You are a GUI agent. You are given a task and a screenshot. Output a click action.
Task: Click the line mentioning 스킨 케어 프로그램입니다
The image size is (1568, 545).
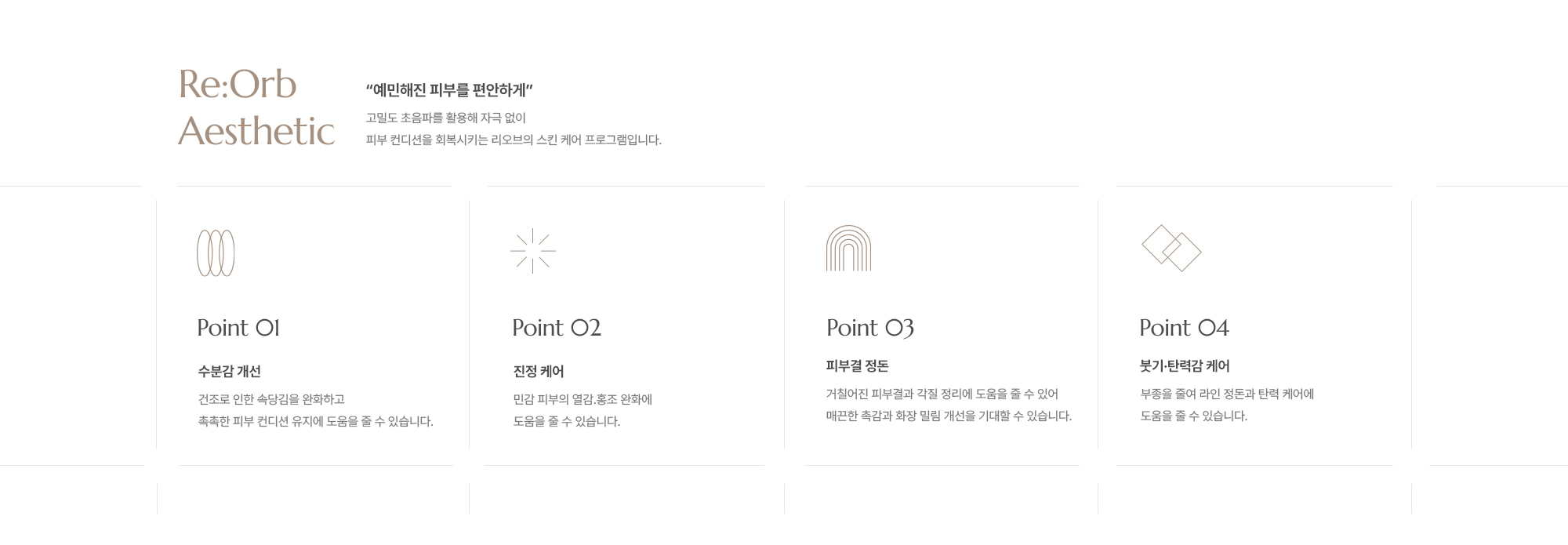click(x=514, y=140)
